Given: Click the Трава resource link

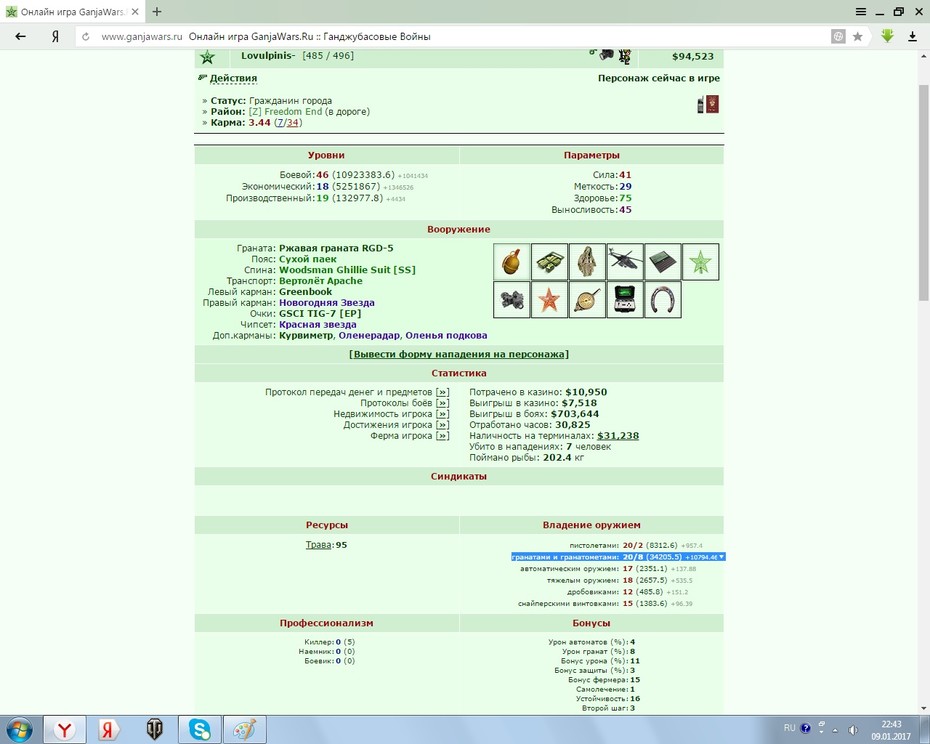Looking at the screenshot, I should click(319, 545).
